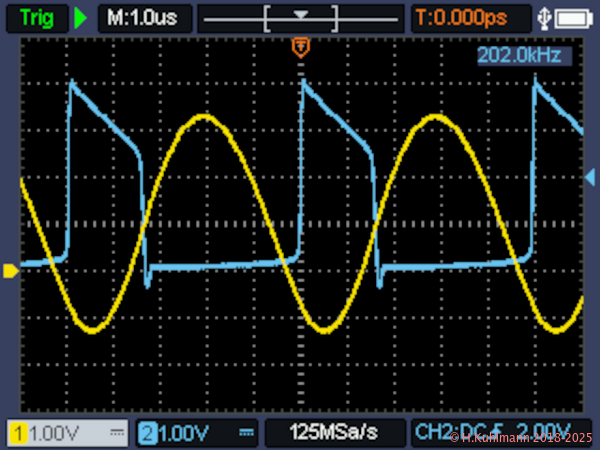Click the memory window position bar
Viewport: 600px width, 450px height.
[x=301, y=18]
